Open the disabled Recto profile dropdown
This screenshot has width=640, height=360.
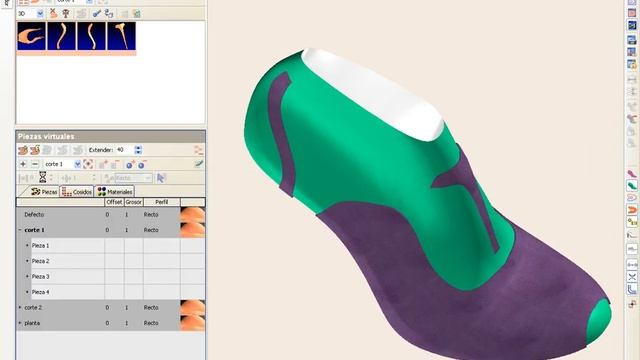133,178
